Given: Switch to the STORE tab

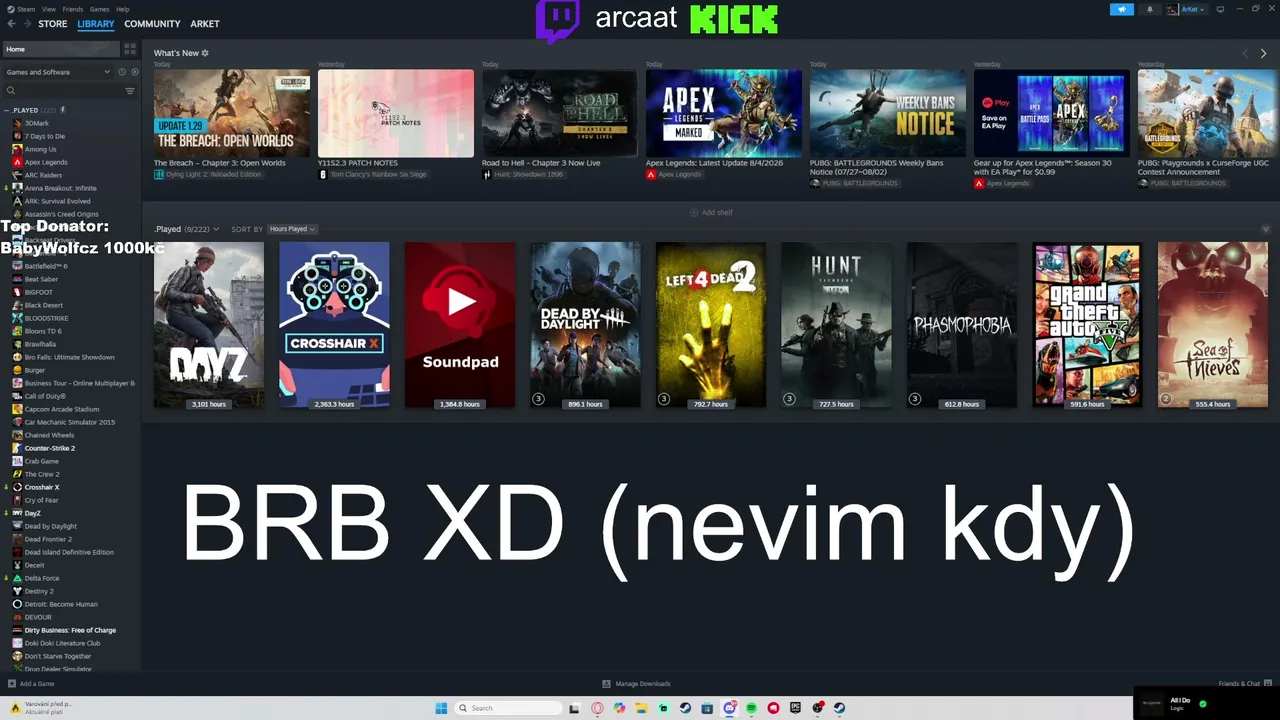Looking at the screenshot, I should click(x=53, y=24).
